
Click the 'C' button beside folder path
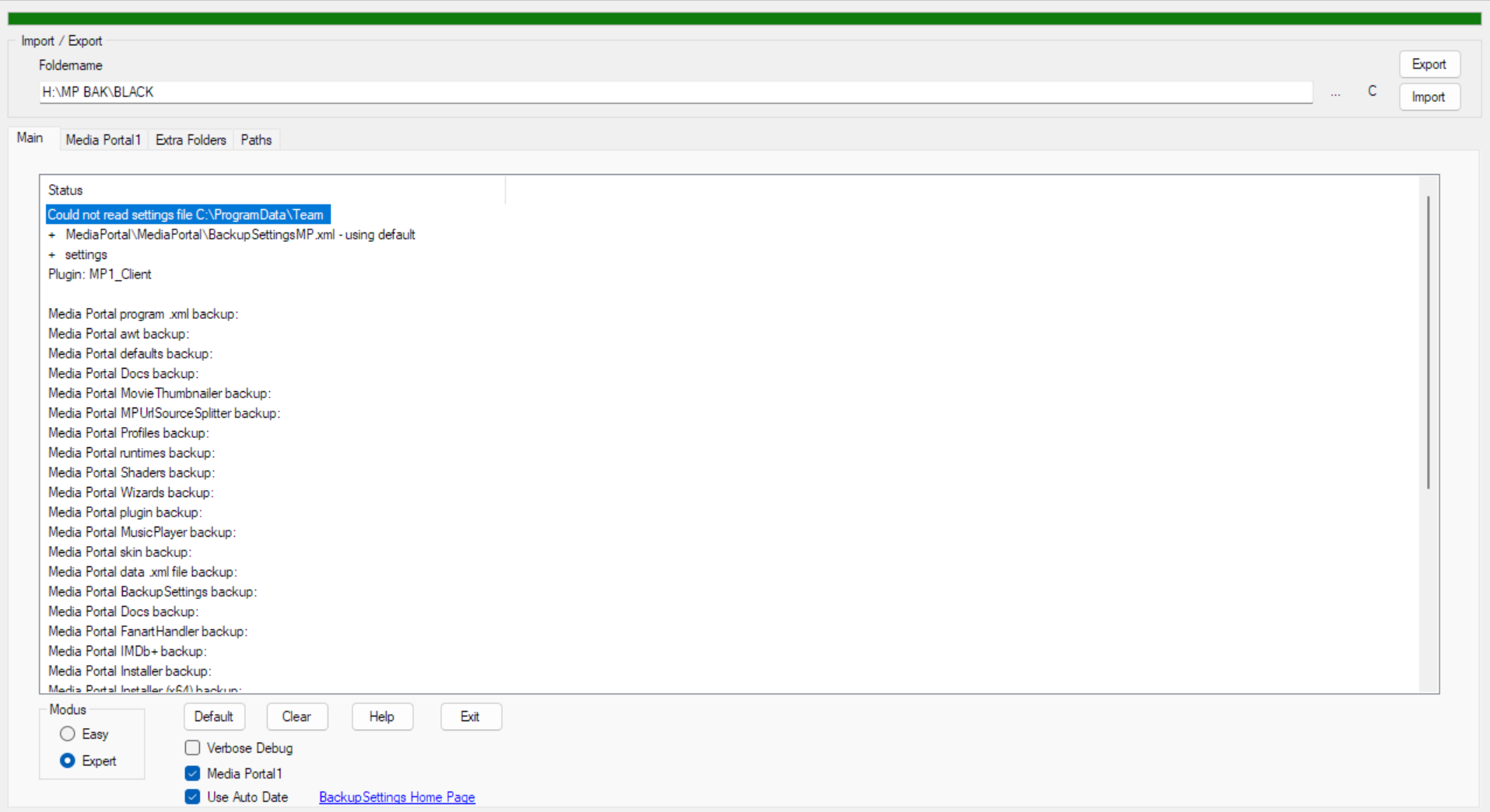pos(1372,92)
